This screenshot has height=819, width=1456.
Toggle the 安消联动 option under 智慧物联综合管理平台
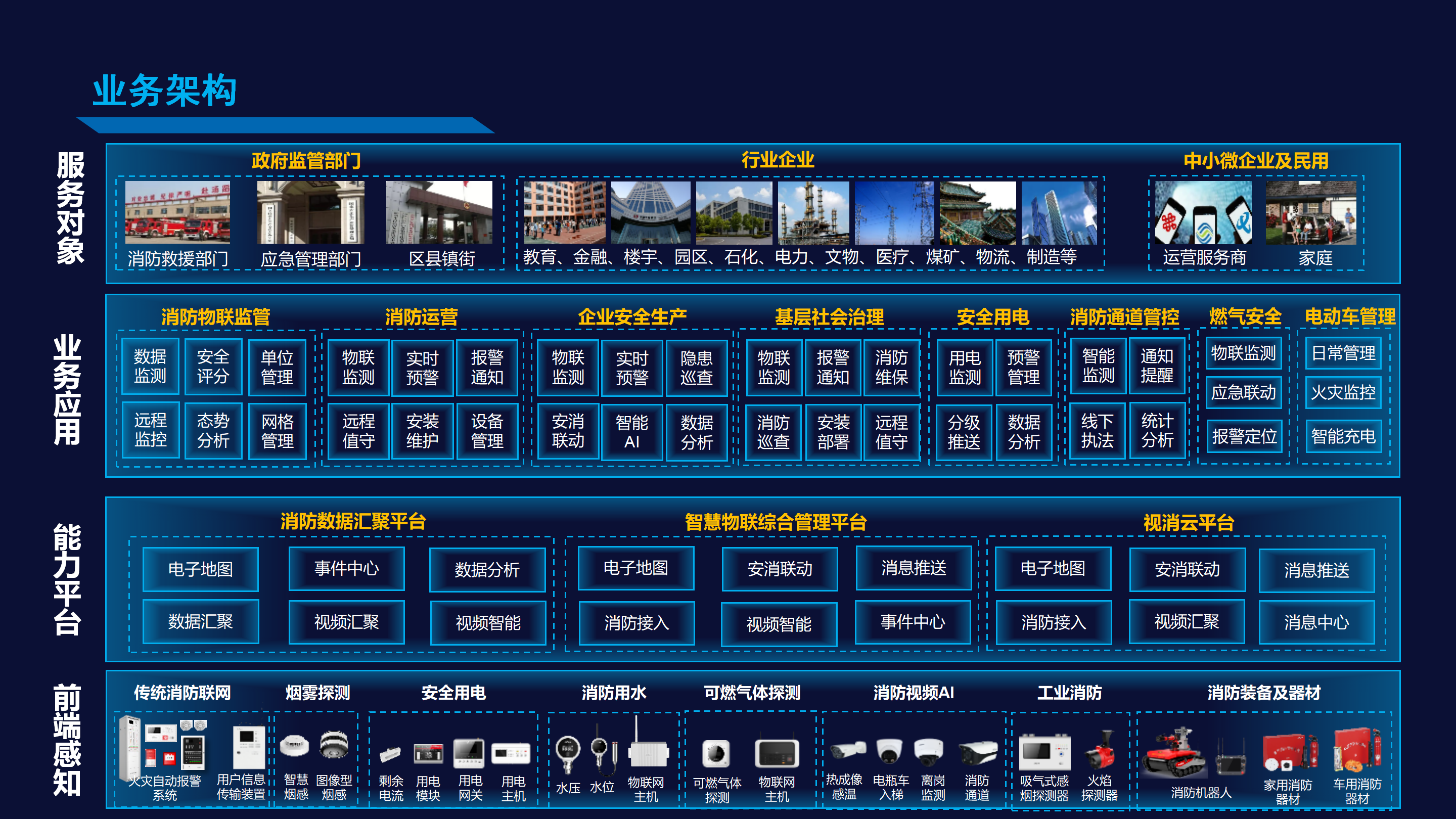pyautogui.click(x=779, y=569)
